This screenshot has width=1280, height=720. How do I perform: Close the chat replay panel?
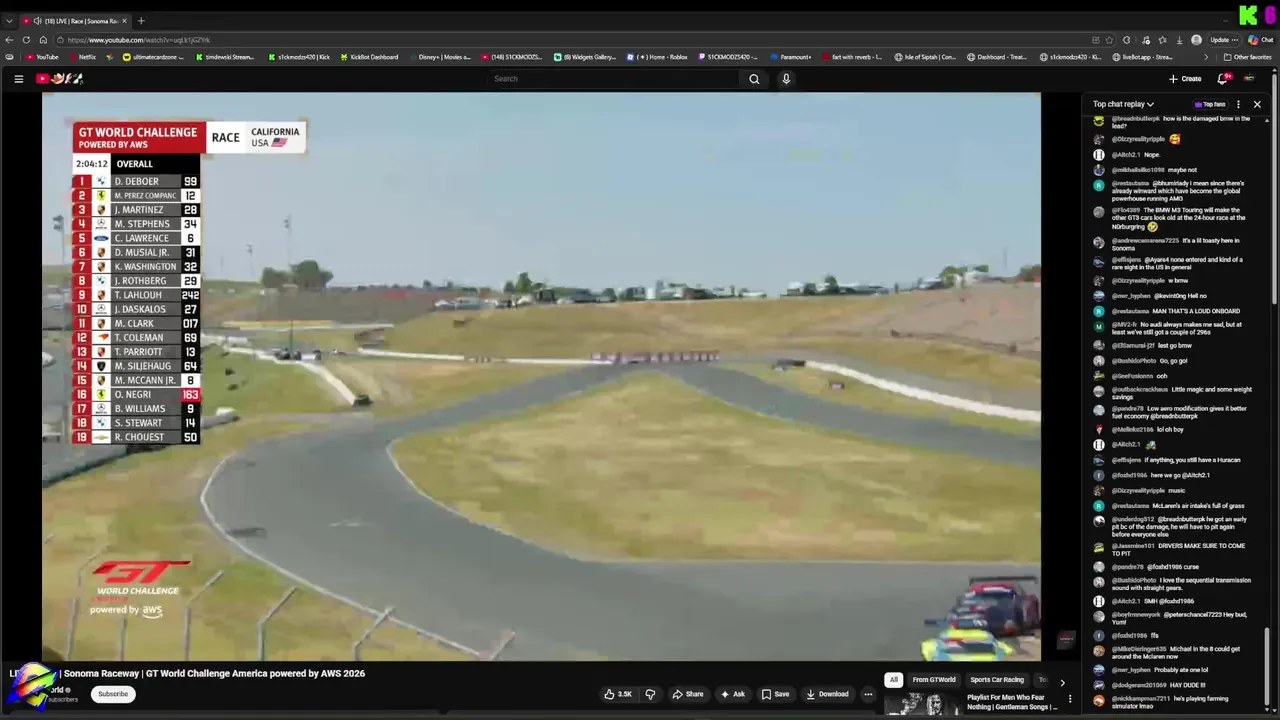tap(1257, 104)
